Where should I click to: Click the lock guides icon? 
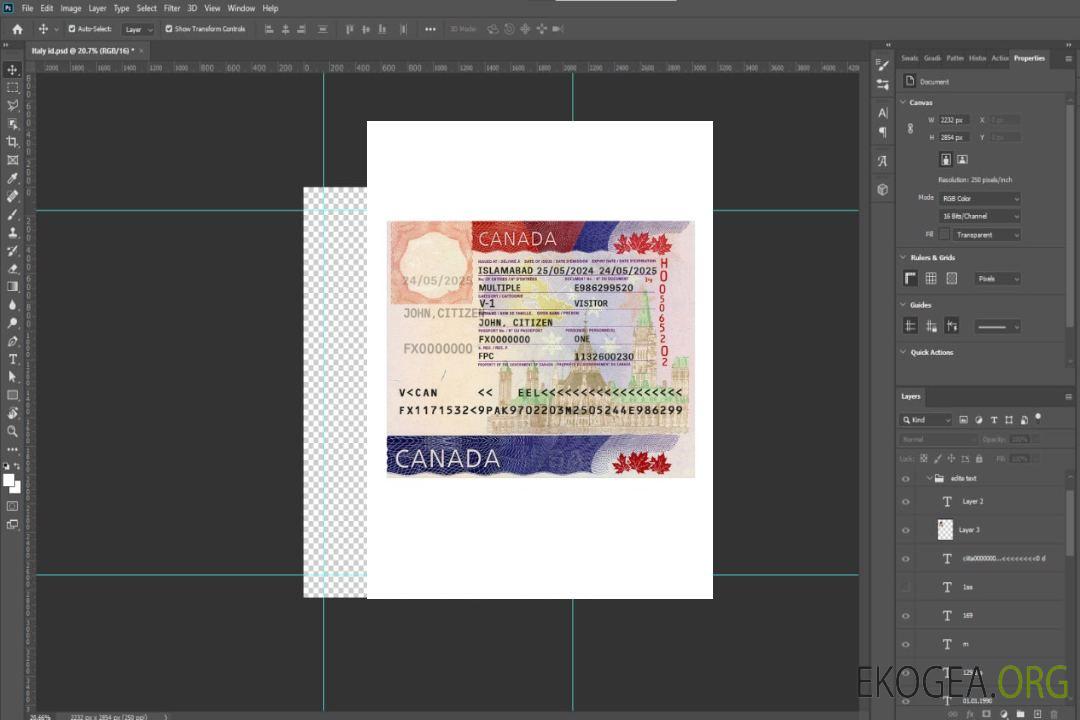[x=931, y=327]
